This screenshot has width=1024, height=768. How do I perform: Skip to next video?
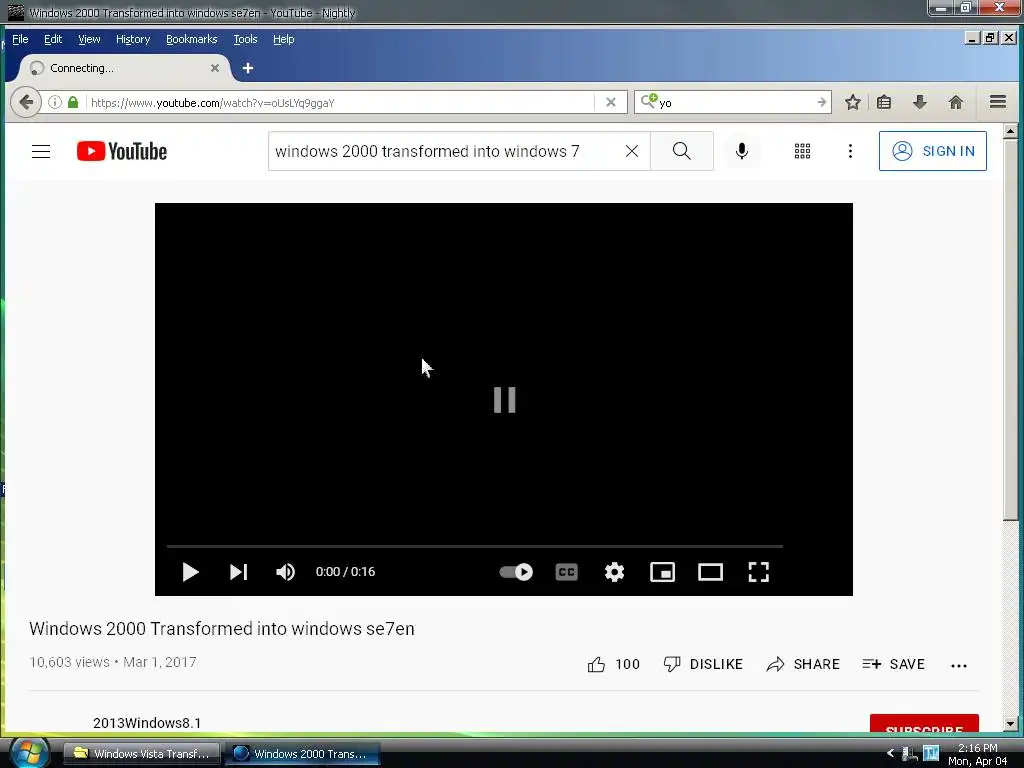238,572
